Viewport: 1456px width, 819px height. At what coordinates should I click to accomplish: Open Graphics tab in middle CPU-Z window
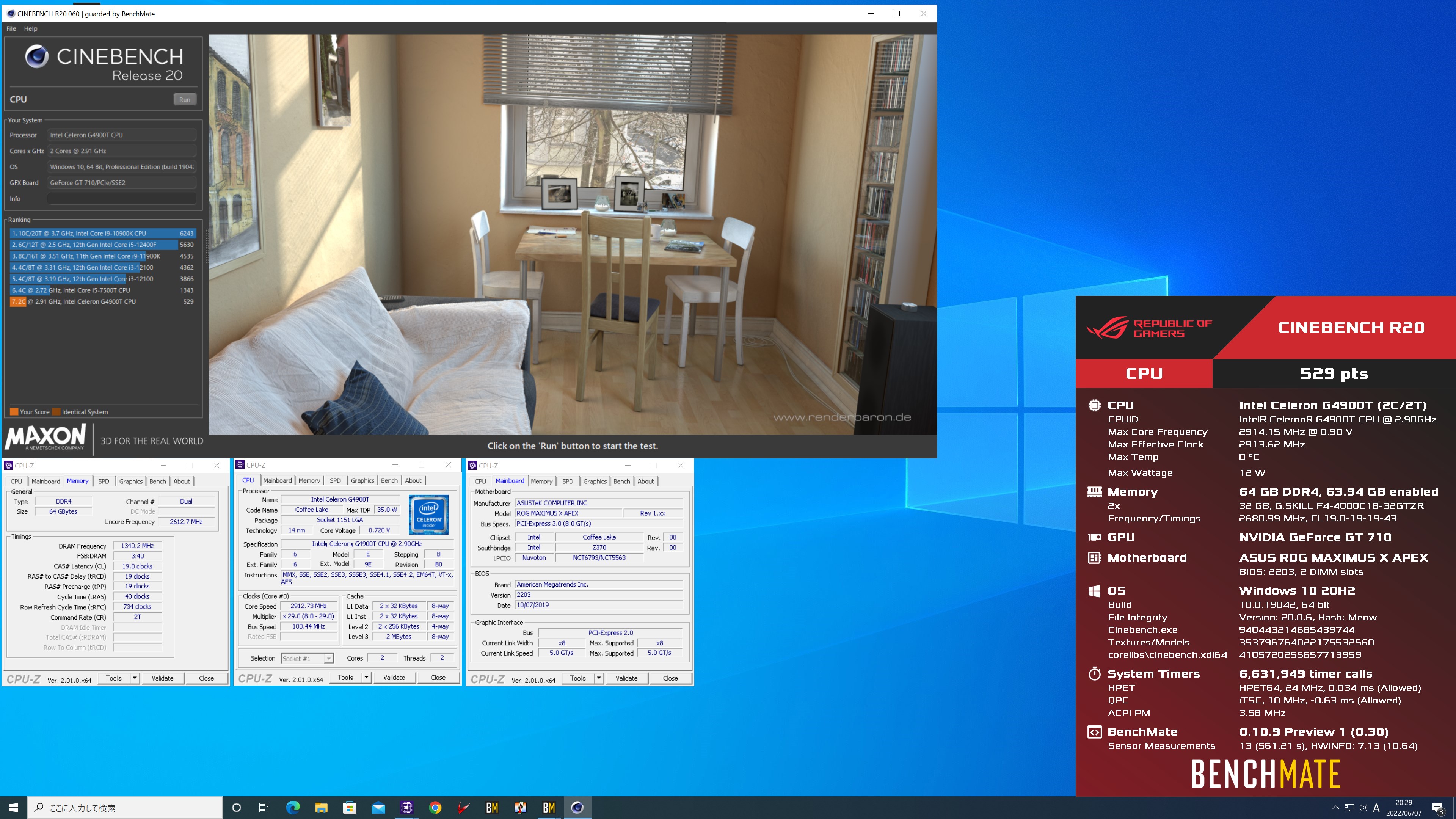362,481
